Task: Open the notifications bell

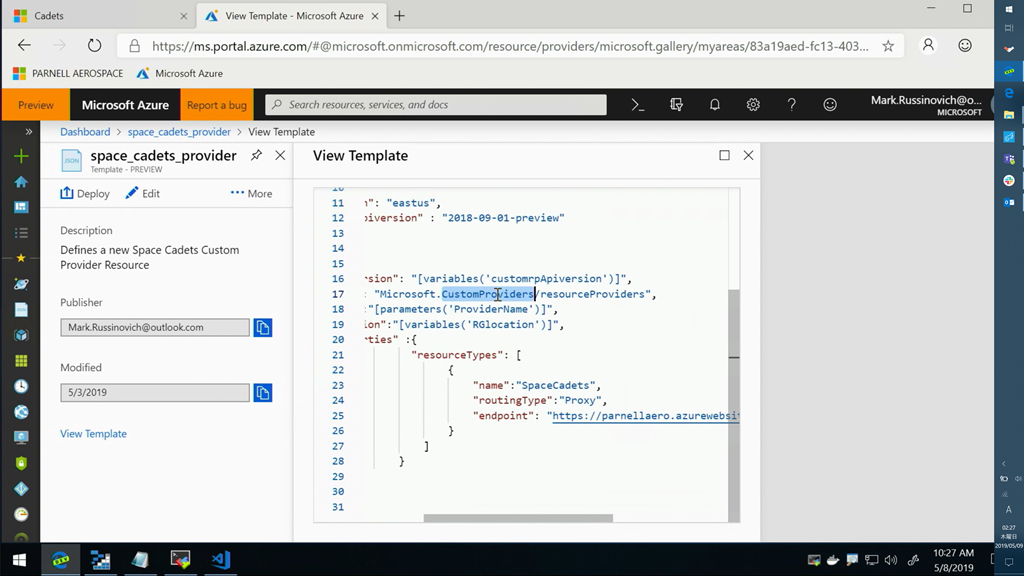Action: click(715, 105)
